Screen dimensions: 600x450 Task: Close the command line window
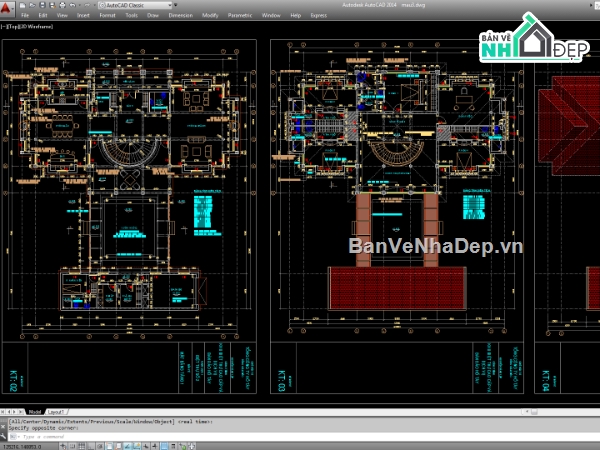(3, 427)
